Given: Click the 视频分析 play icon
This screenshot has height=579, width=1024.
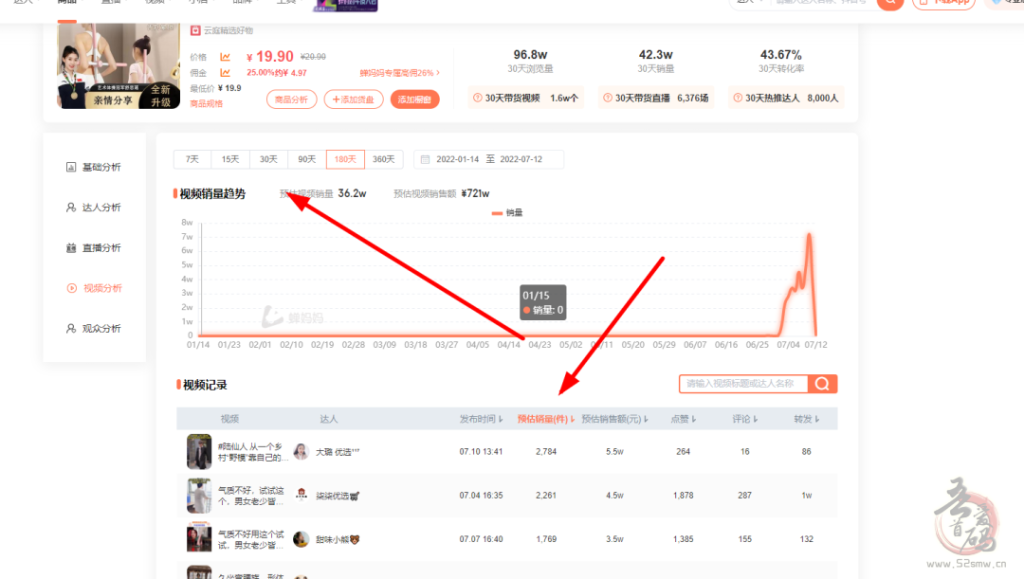Looking at the screenshot, I should (72, 288).
